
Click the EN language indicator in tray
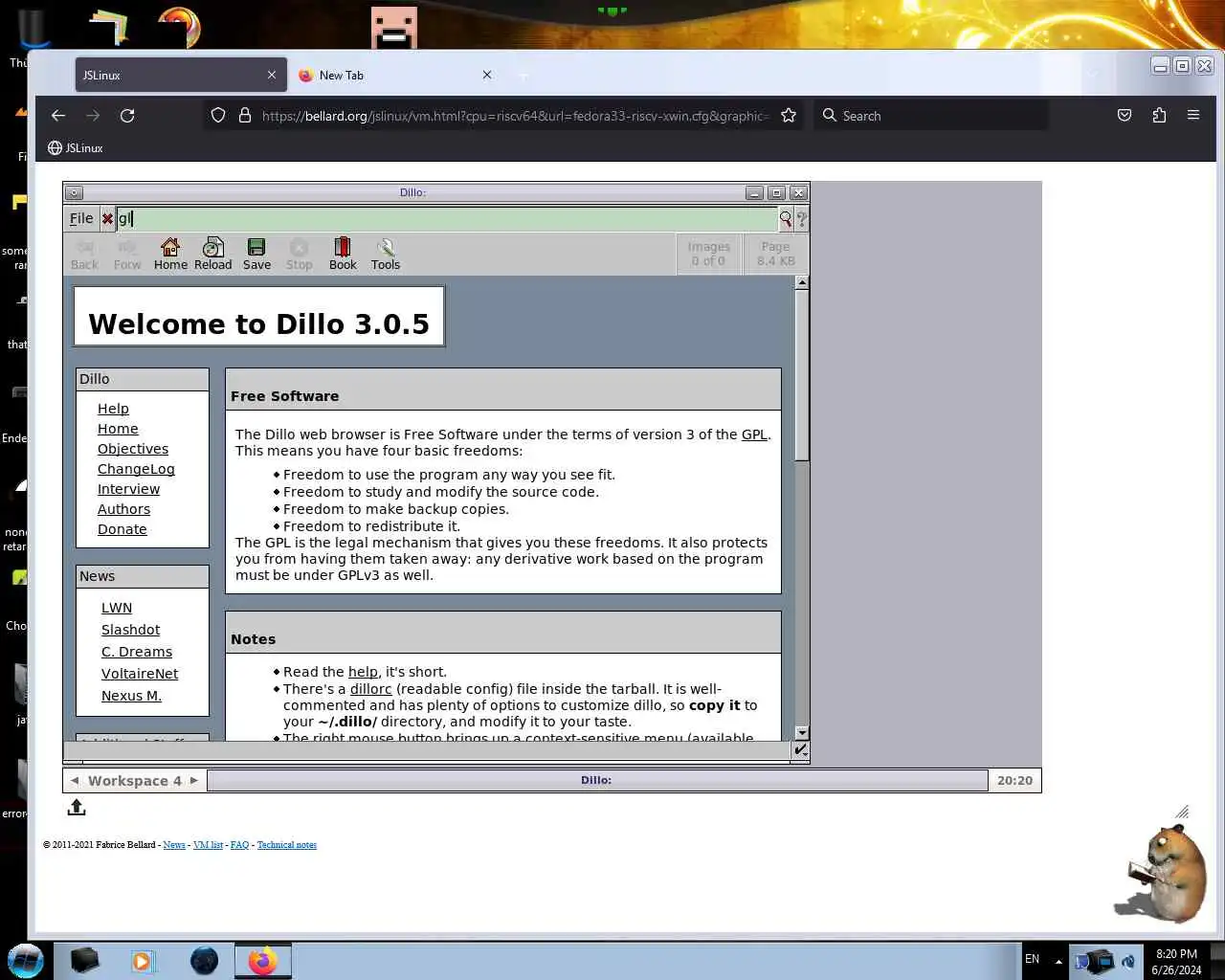[1032, 959]
